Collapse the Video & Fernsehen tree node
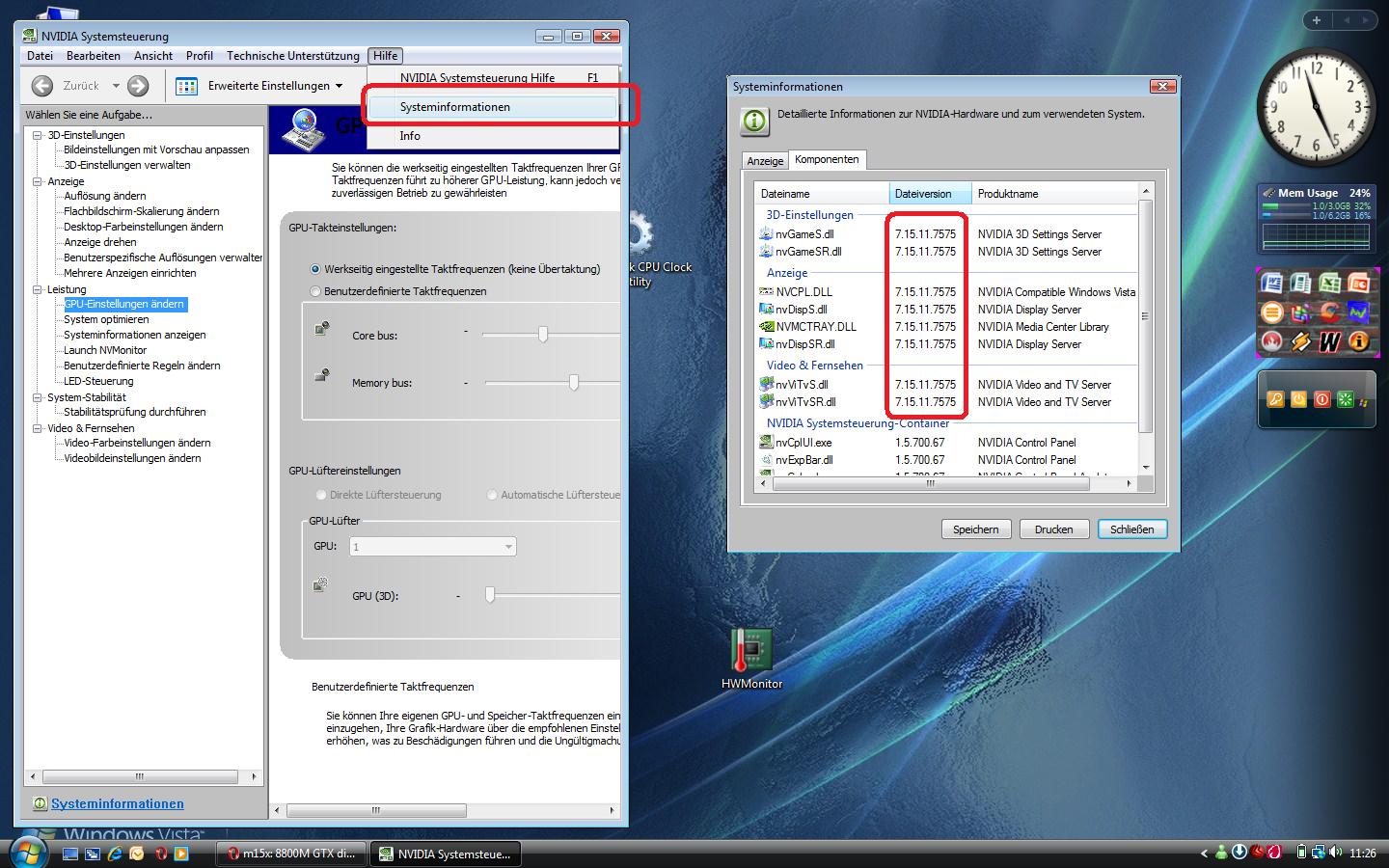The height and width of the screenshot is (868, 1389). [38, 428]
